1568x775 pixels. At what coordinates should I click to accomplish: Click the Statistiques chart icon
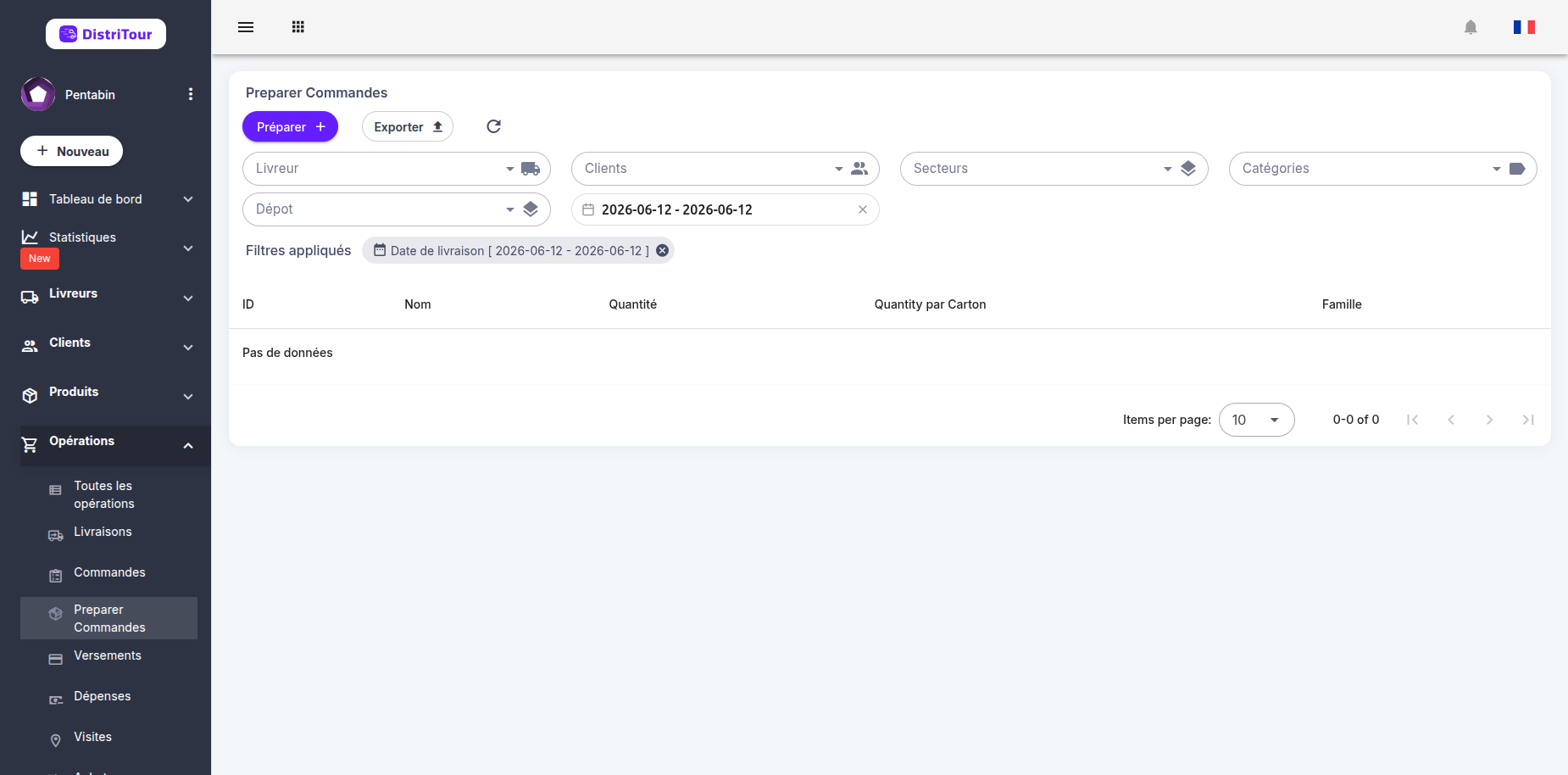30,237
